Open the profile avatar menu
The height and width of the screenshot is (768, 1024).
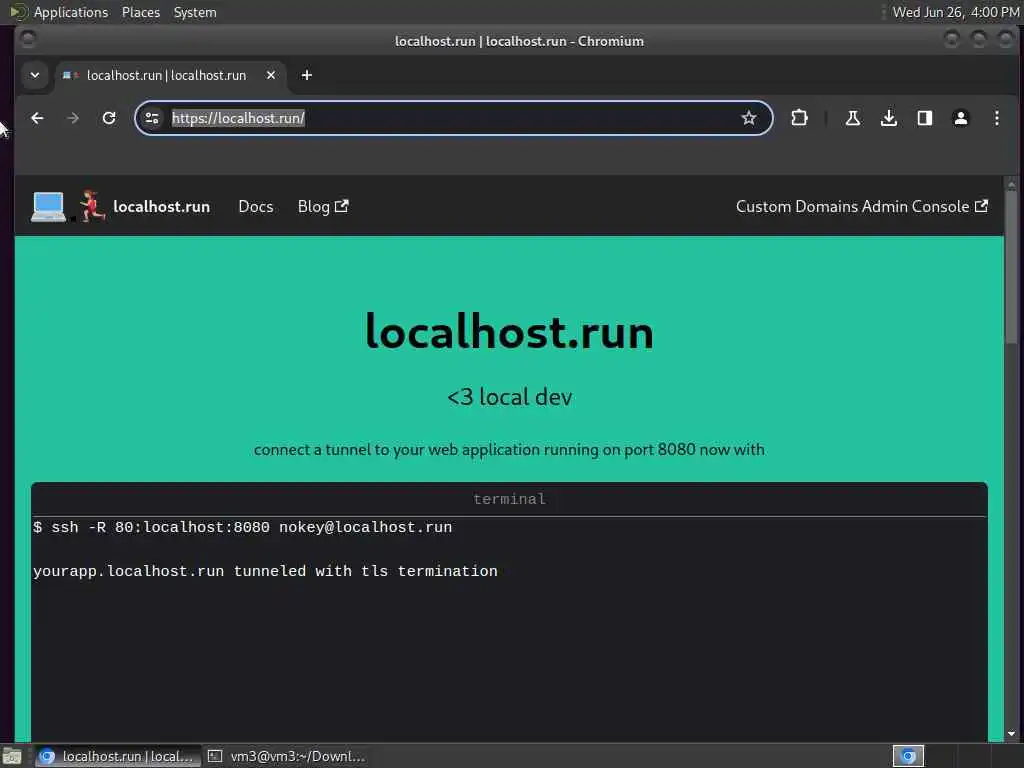tap(961, 118)
